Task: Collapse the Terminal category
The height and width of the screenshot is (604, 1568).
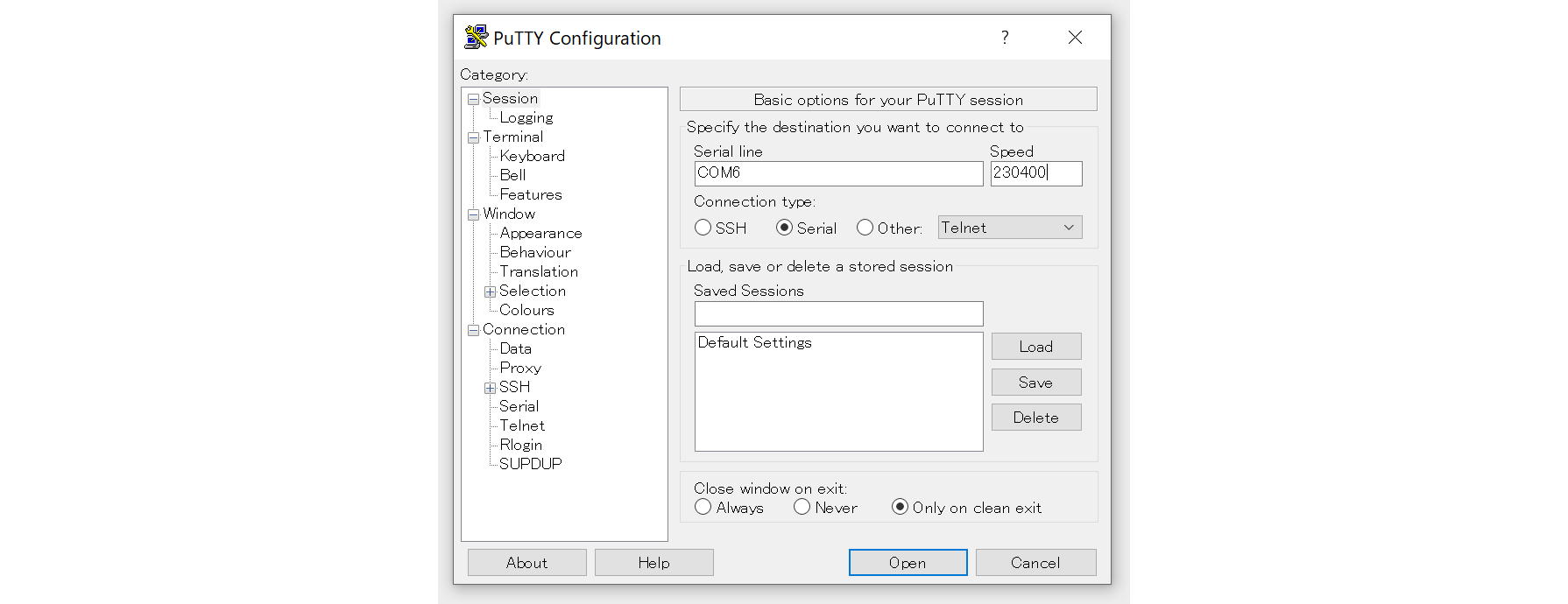Action: [474, 137]
